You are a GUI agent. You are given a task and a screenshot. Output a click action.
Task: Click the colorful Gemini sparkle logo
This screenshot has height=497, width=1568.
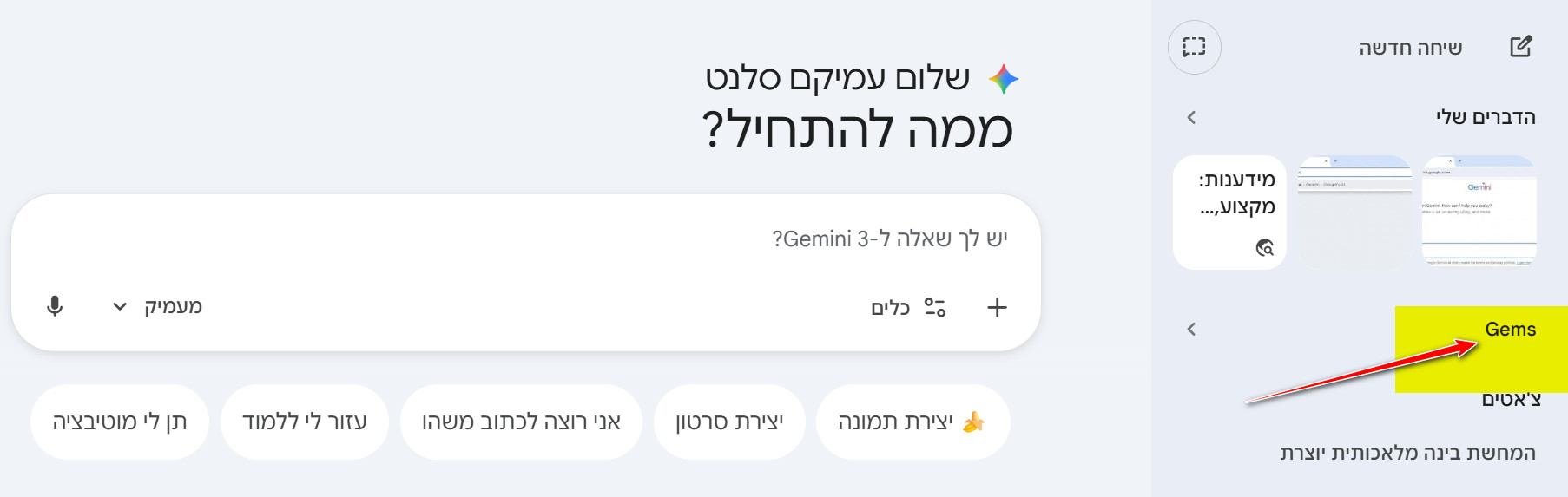click(1004, 79)
